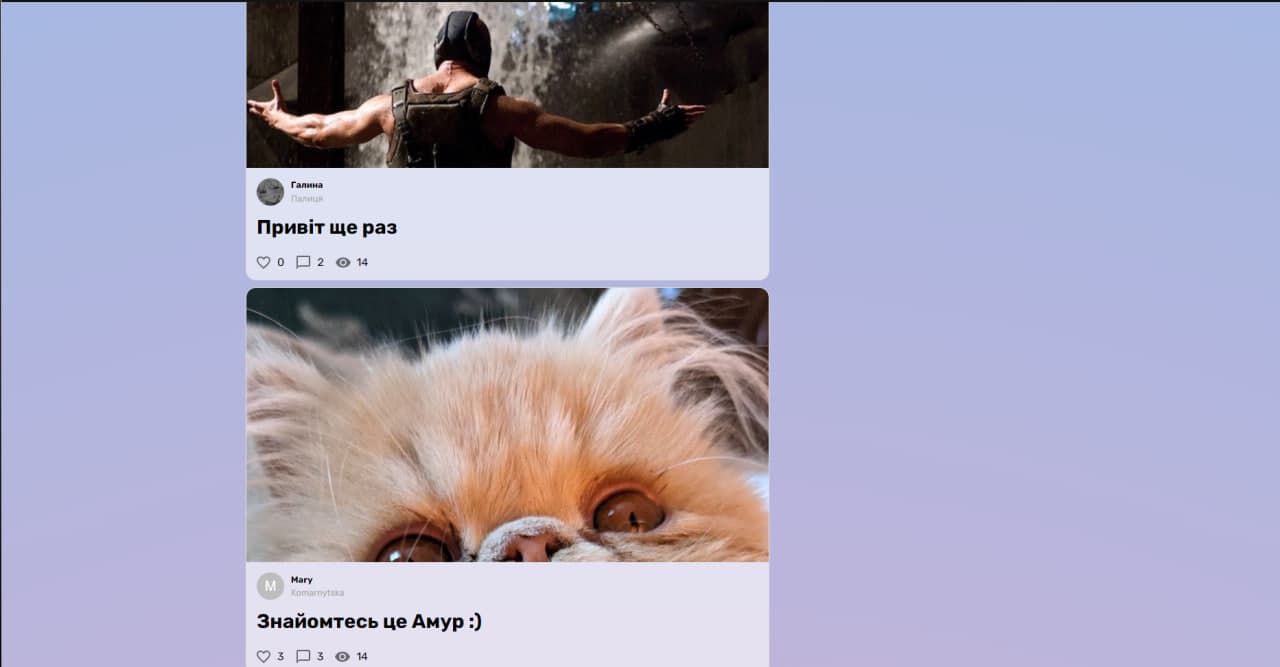
Task: Click the like count "0" on Галина's post
Action: [280, 262]
